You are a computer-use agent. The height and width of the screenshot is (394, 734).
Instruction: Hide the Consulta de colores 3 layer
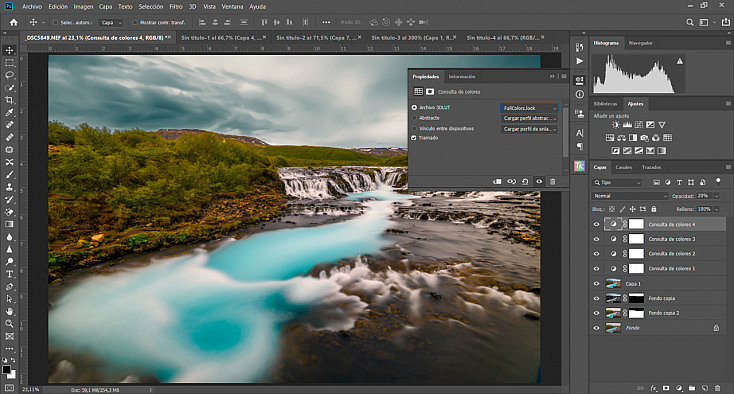click(x=596, y=239)
